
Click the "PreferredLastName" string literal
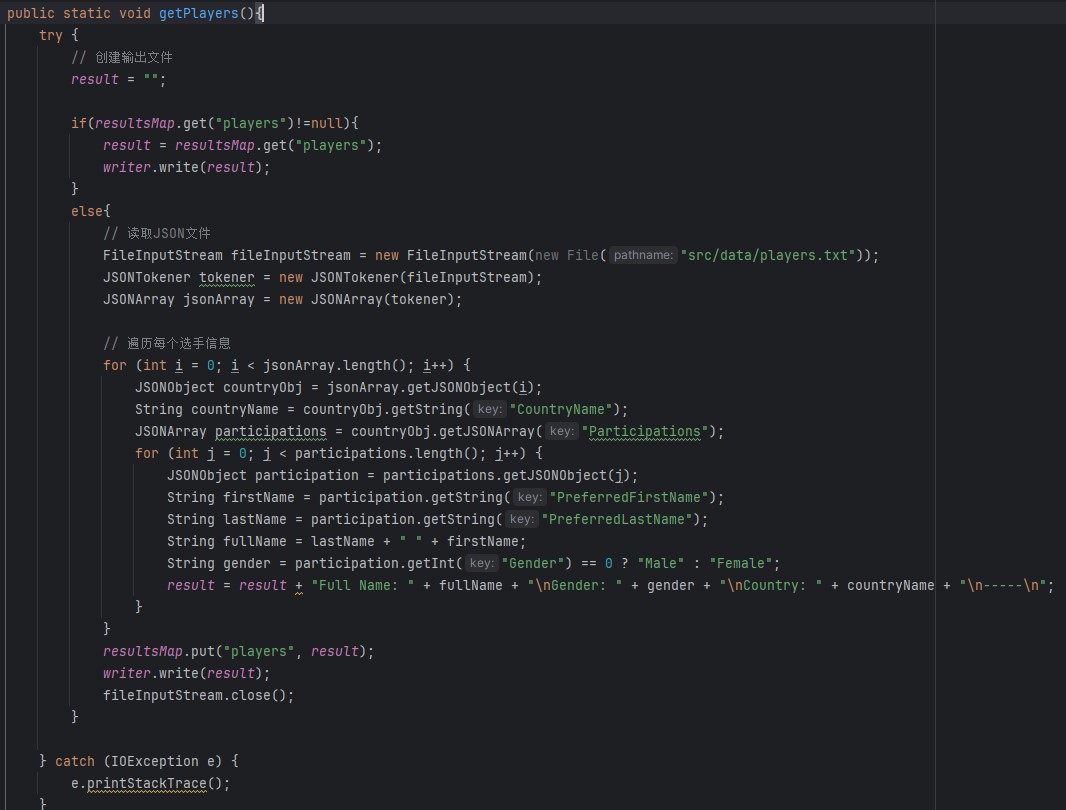pos(617,519)
